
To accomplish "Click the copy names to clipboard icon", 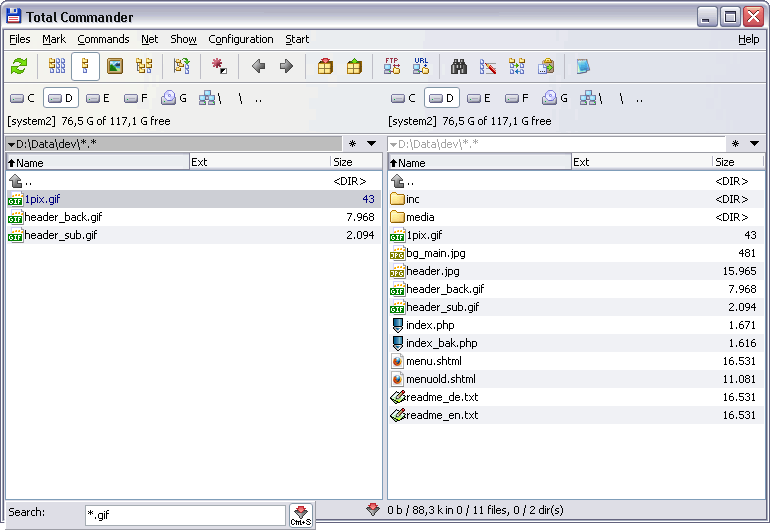I will tap(546, 66).
